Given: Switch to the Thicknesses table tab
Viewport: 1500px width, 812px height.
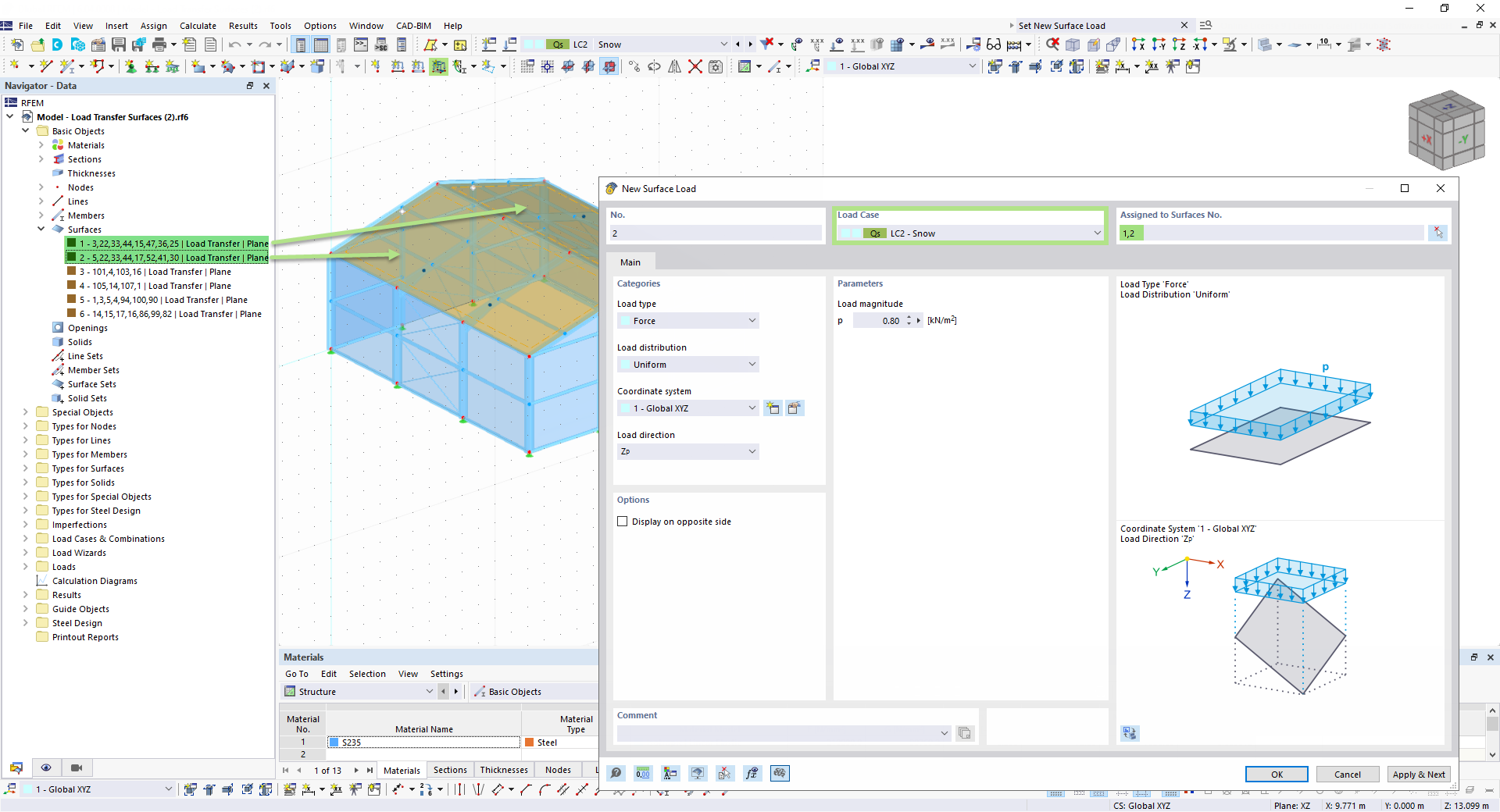Looking at the screenshot, I should tap(504, 770).
